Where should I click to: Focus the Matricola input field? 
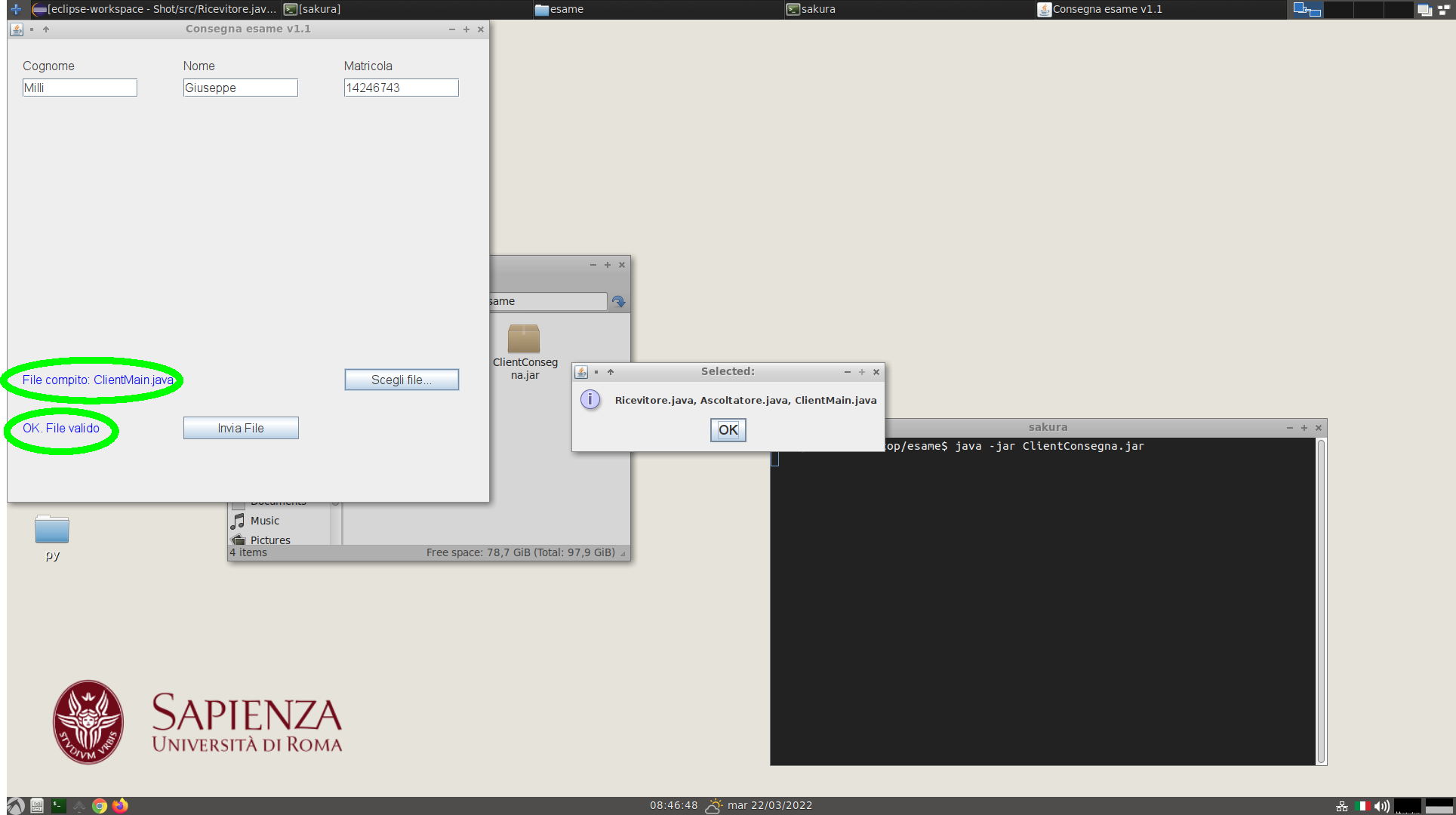click(401, 88)
